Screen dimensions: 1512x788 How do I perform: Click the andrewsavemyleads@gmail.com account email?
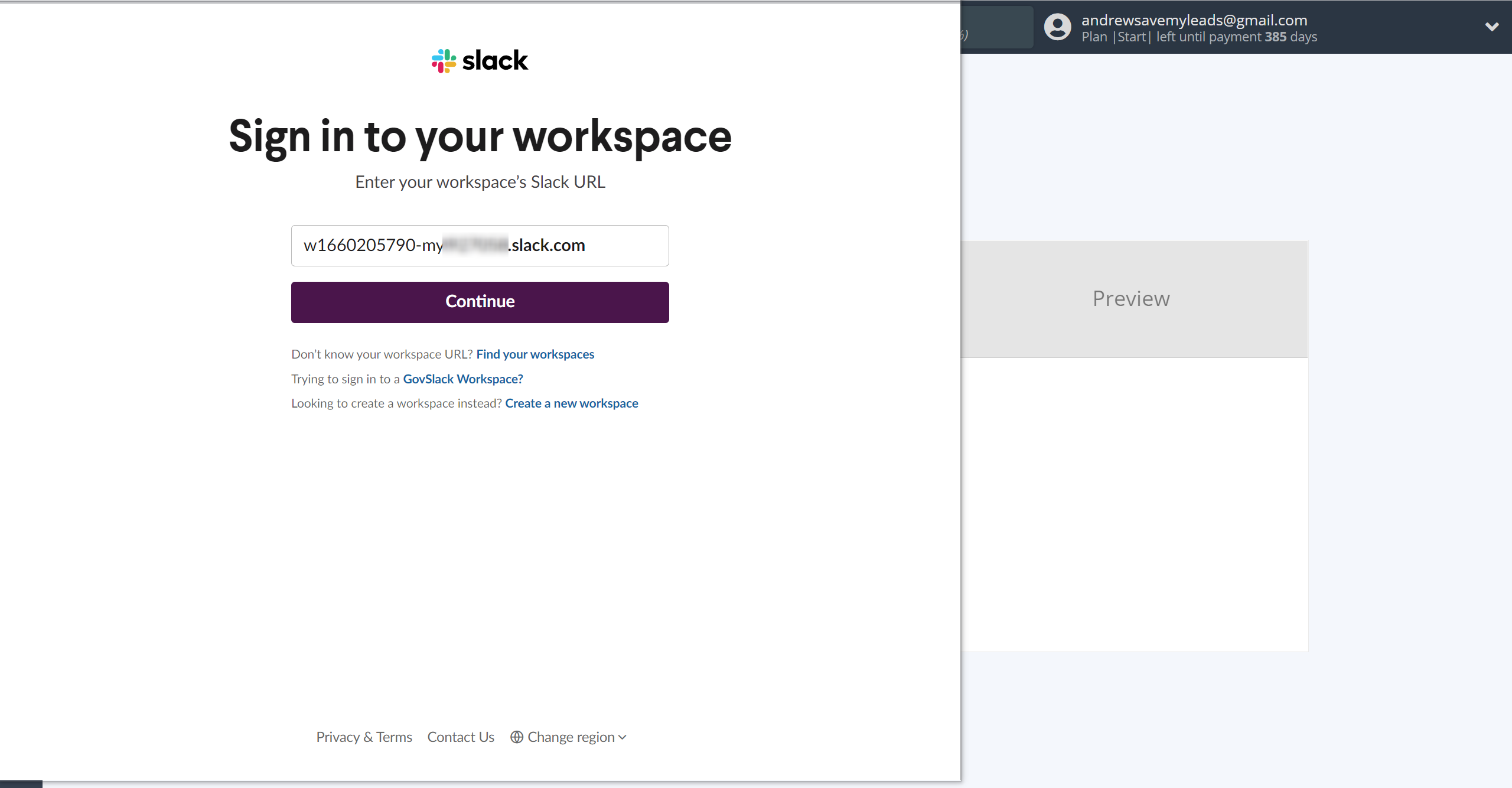(1194, 20)
